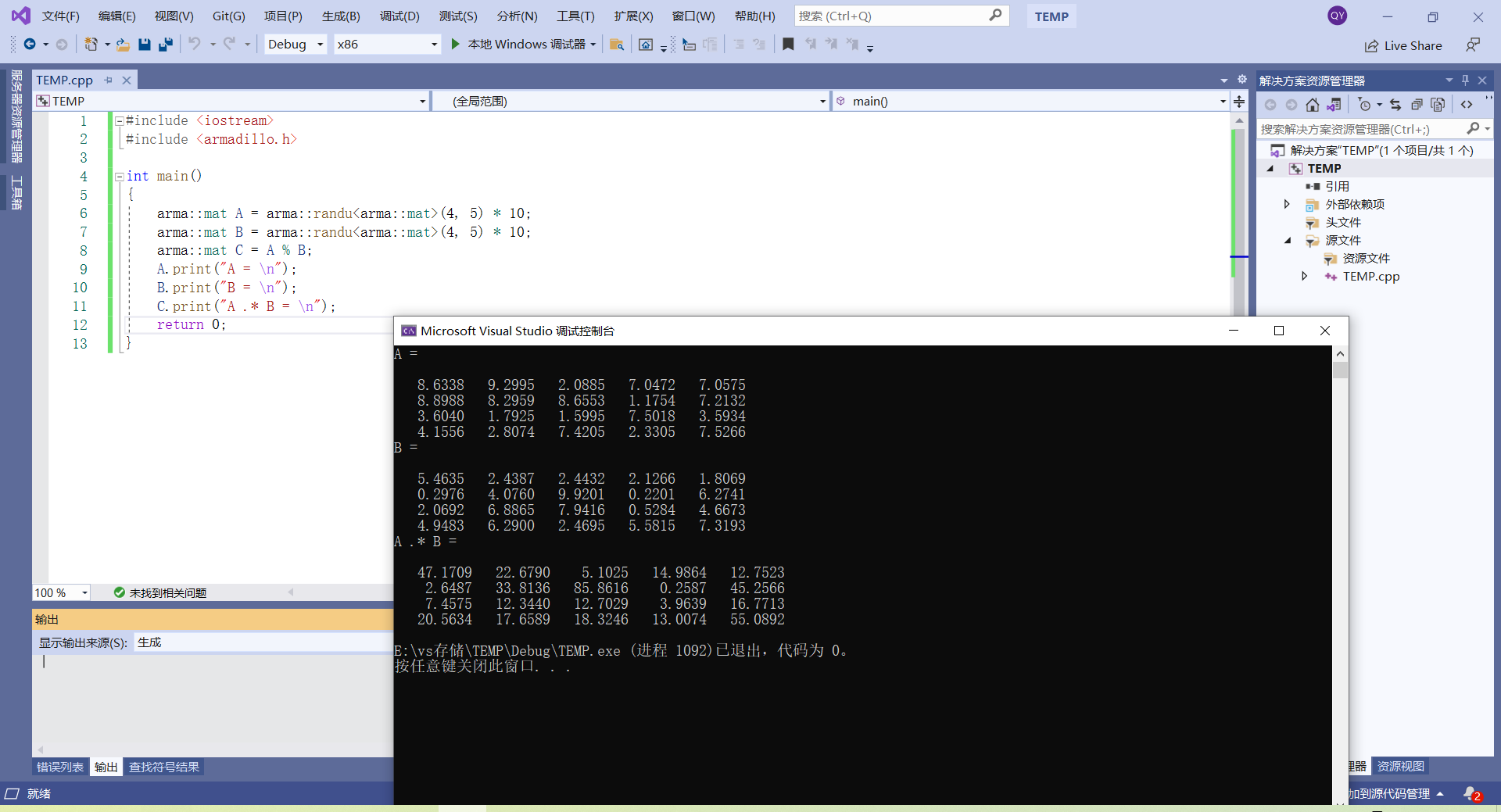The width and height of the screenshot is (1501, 812).
Task: Select the 引用 item in Solution Explorer
Action: (1337, 186)
